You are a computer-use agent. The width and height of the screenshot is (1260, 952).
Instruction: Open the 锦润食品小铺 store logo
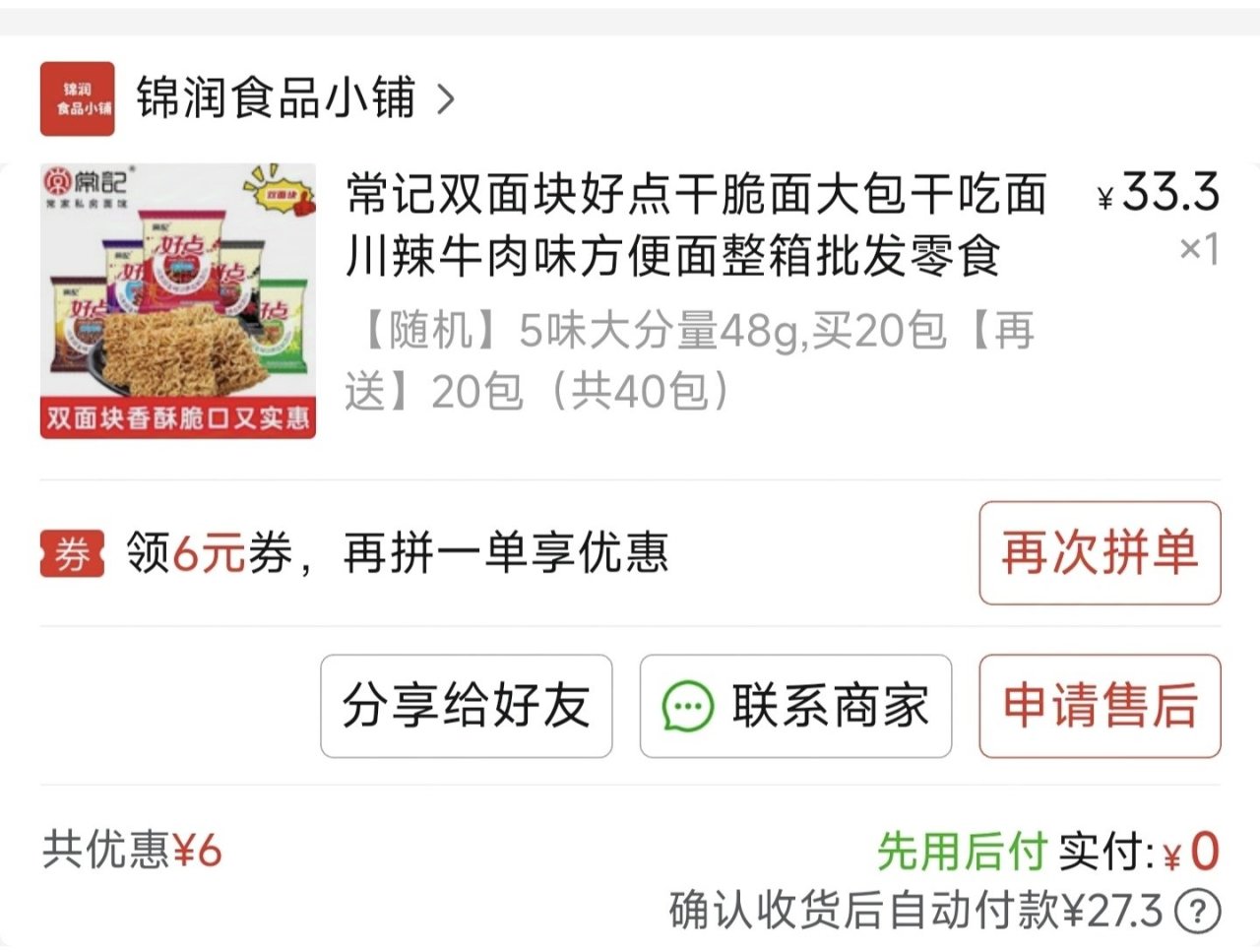pyautogui.click(x=77, y=98)
